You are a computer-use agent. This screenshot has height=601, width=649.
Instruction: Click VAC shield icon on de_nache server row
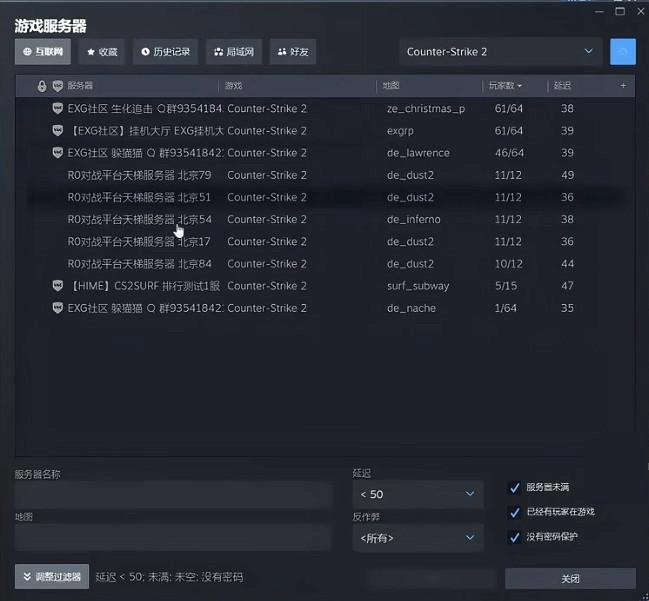coord(58,308)
